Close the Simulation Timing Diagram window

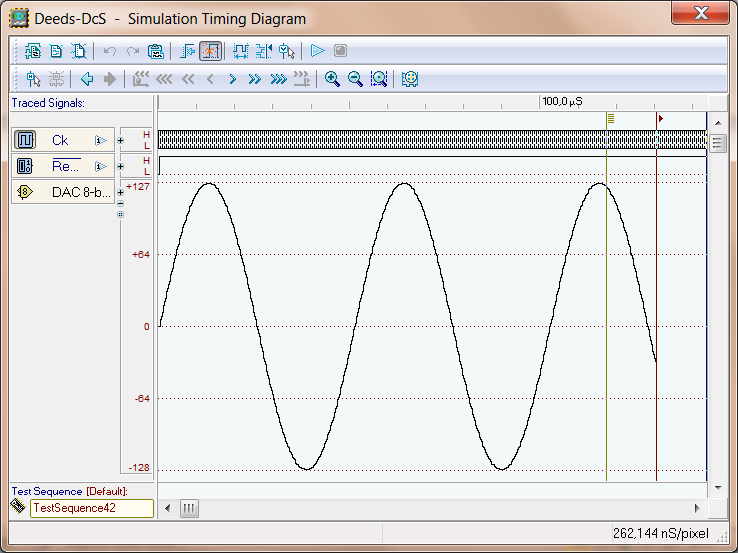click(700, 13)
